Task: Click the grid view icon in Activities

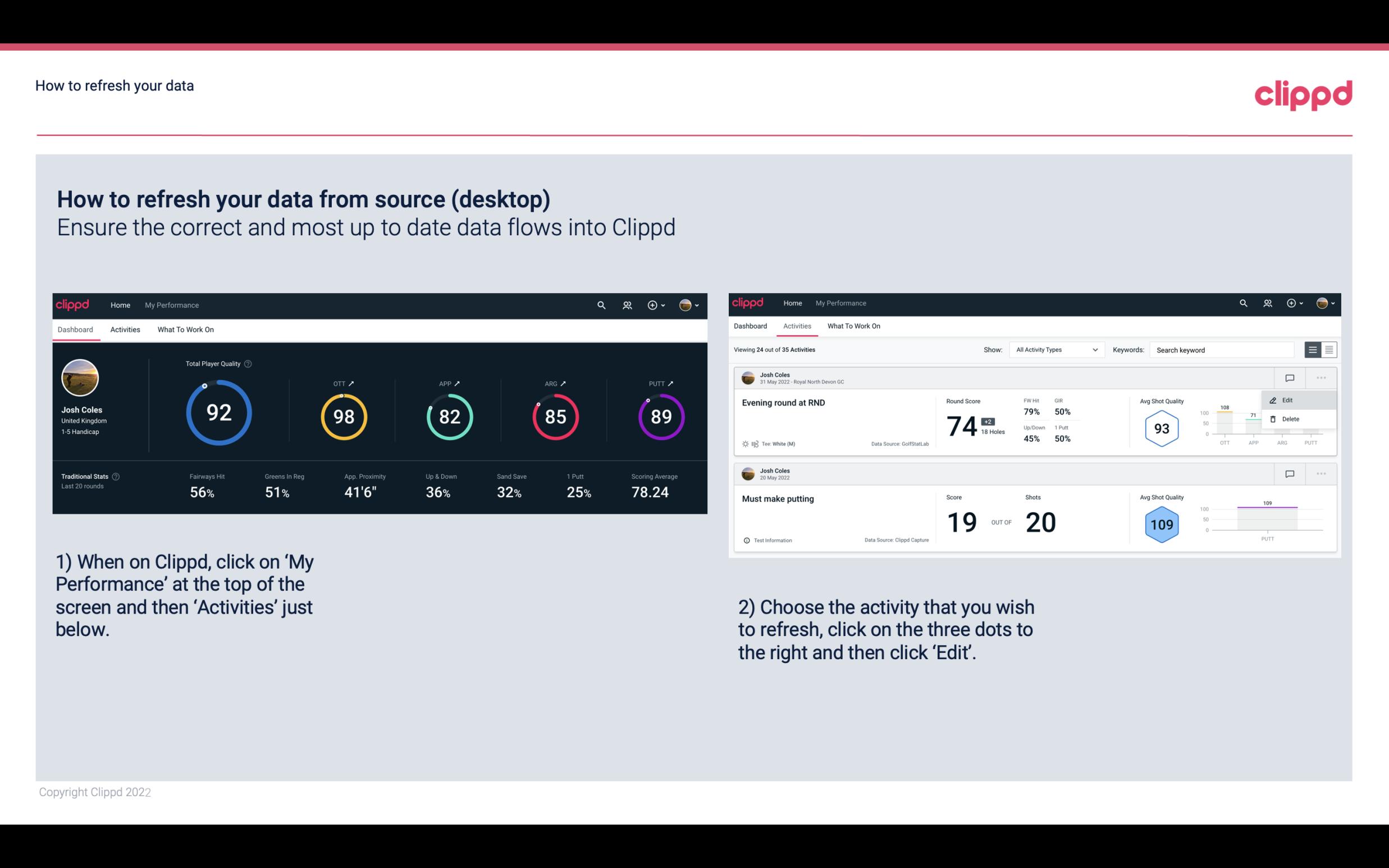Action: [x=1328, y=349]
